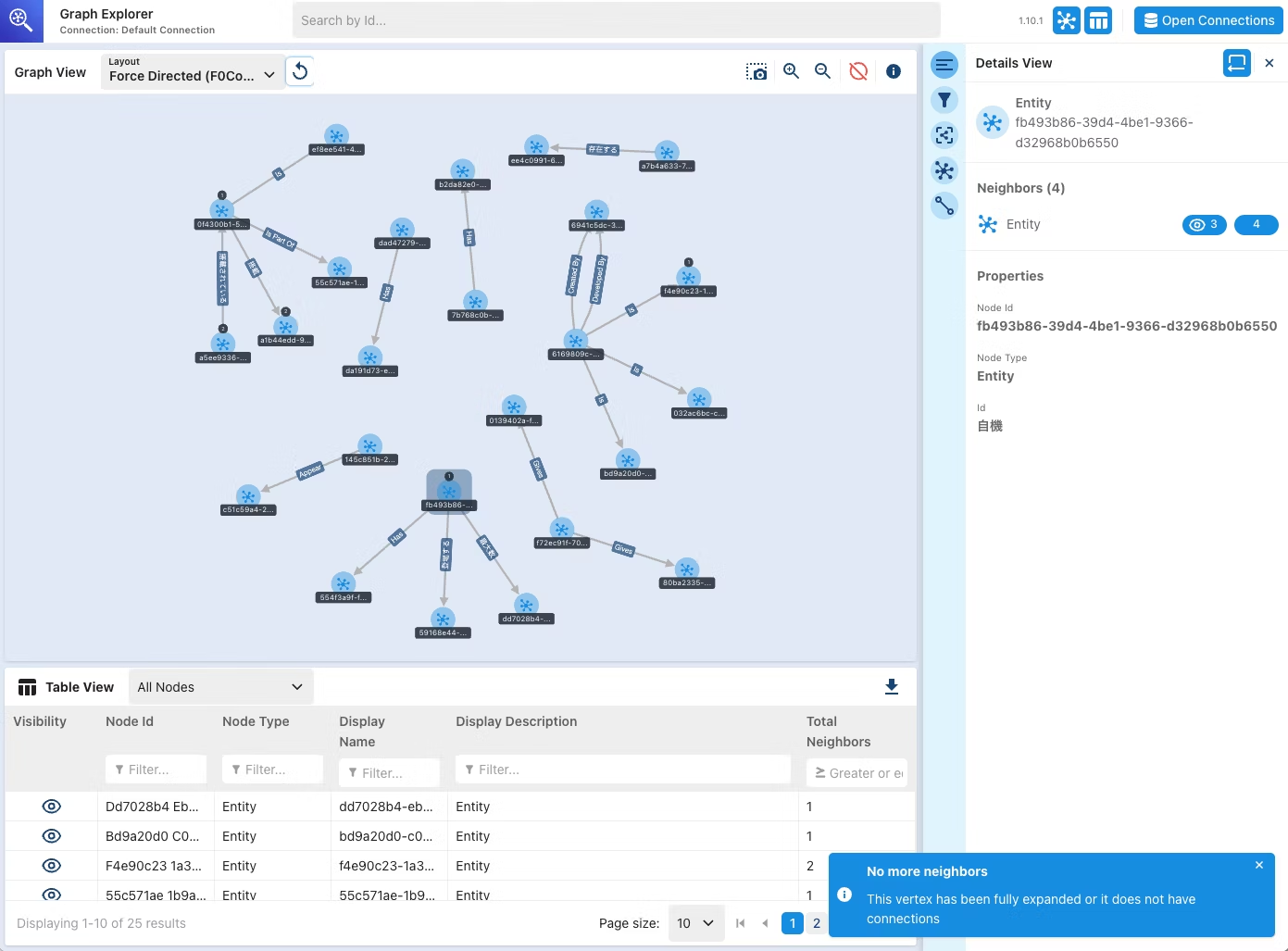Open the Expand sidebar panel
The width and height of the screenshot is (1288, 951).
(944, 135)
